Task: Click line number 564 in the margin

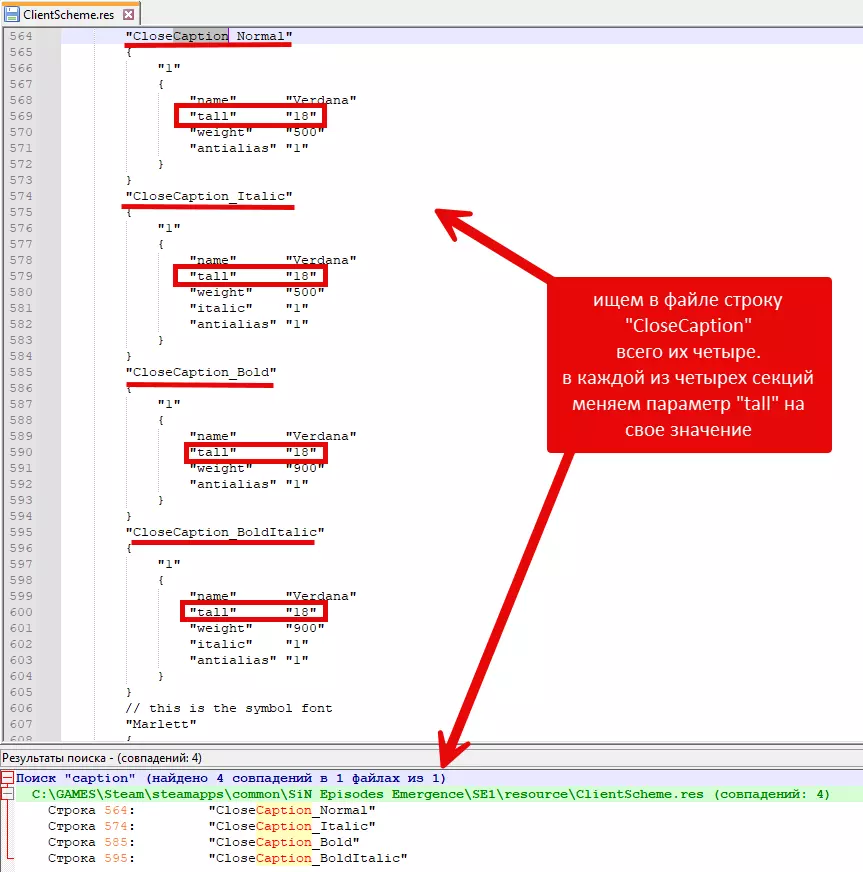Action: pos(21,36)
